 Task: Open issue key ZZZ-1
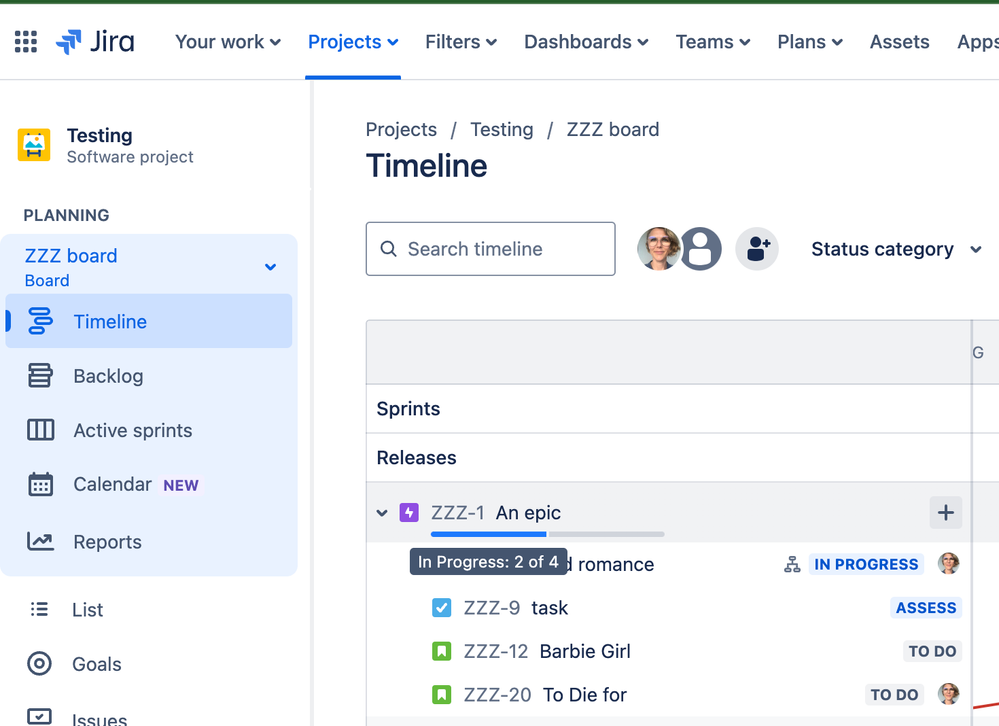pyautogui.click(x=457, y=513)
